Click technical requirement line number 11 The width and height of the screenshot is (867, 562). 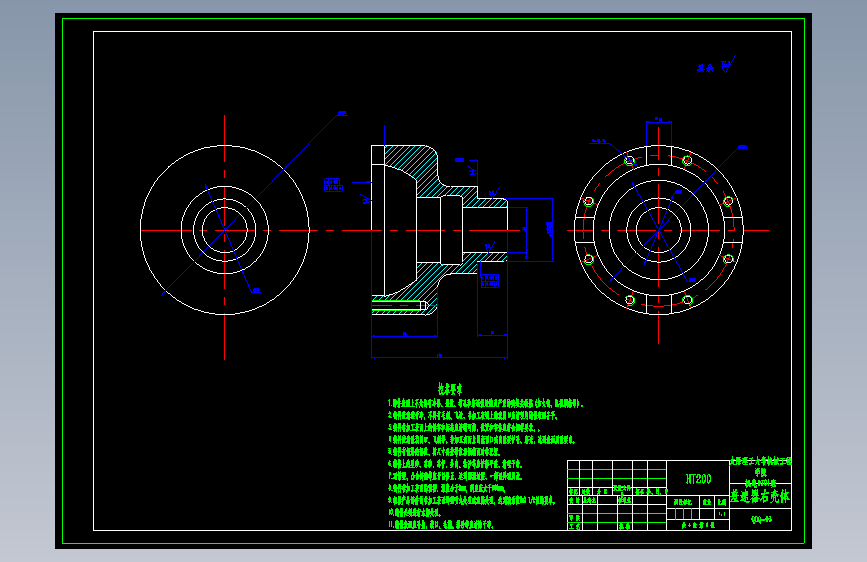point(441,524)
